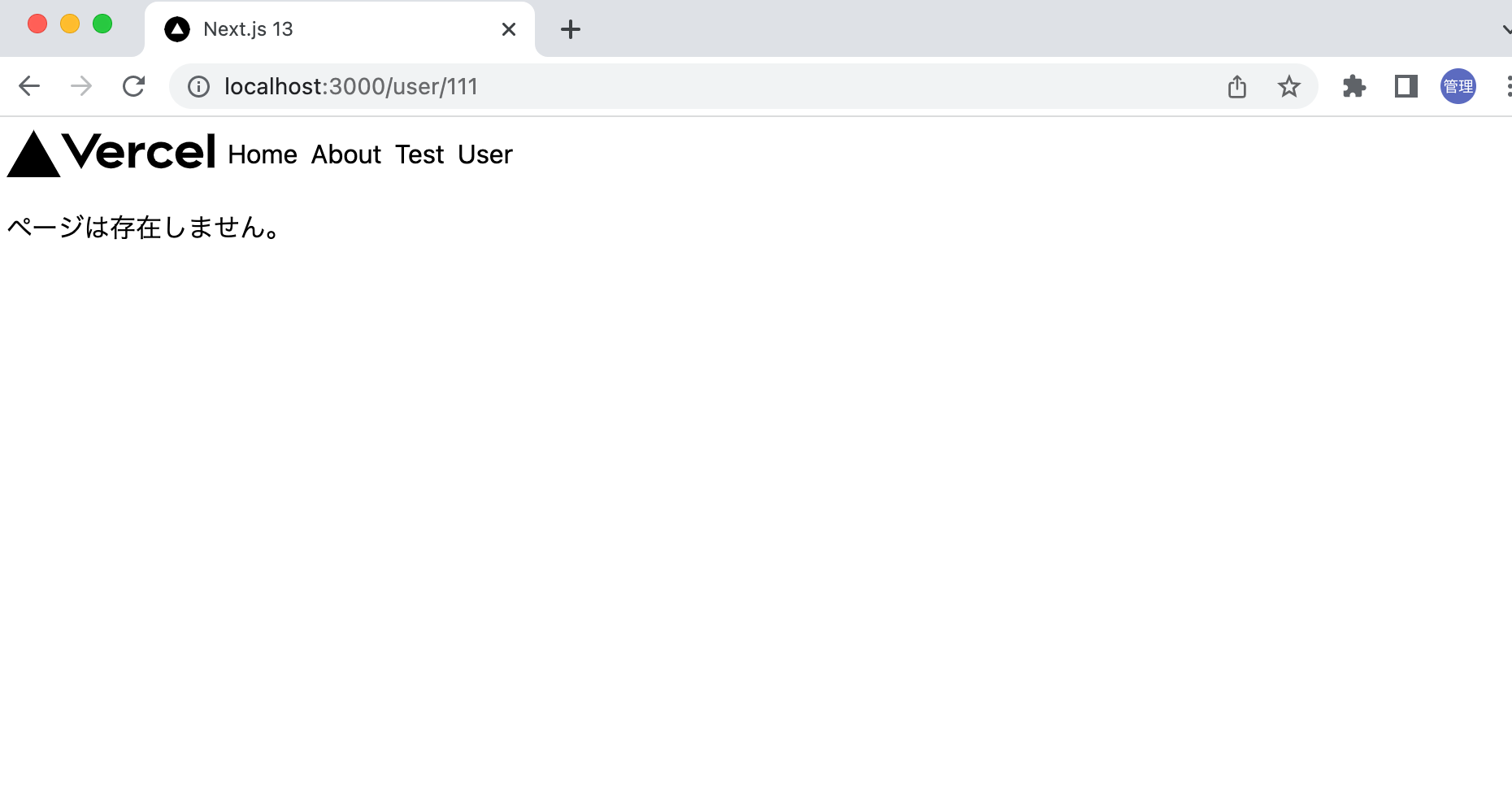Reload the current page
The height and width of the screenshot is (808, 1512).
[134, 86]
